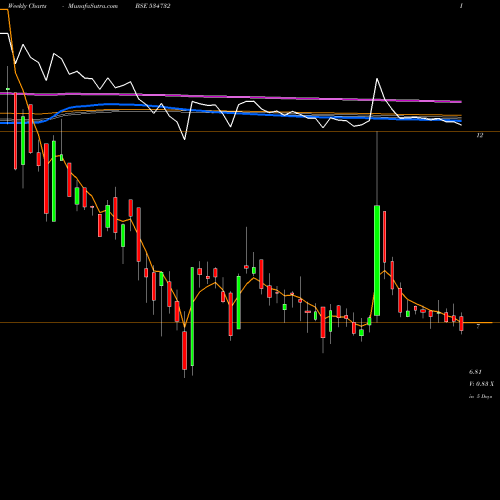Click the 'Weekly Charts' title text
500x500 pixels.
[27, 6]
